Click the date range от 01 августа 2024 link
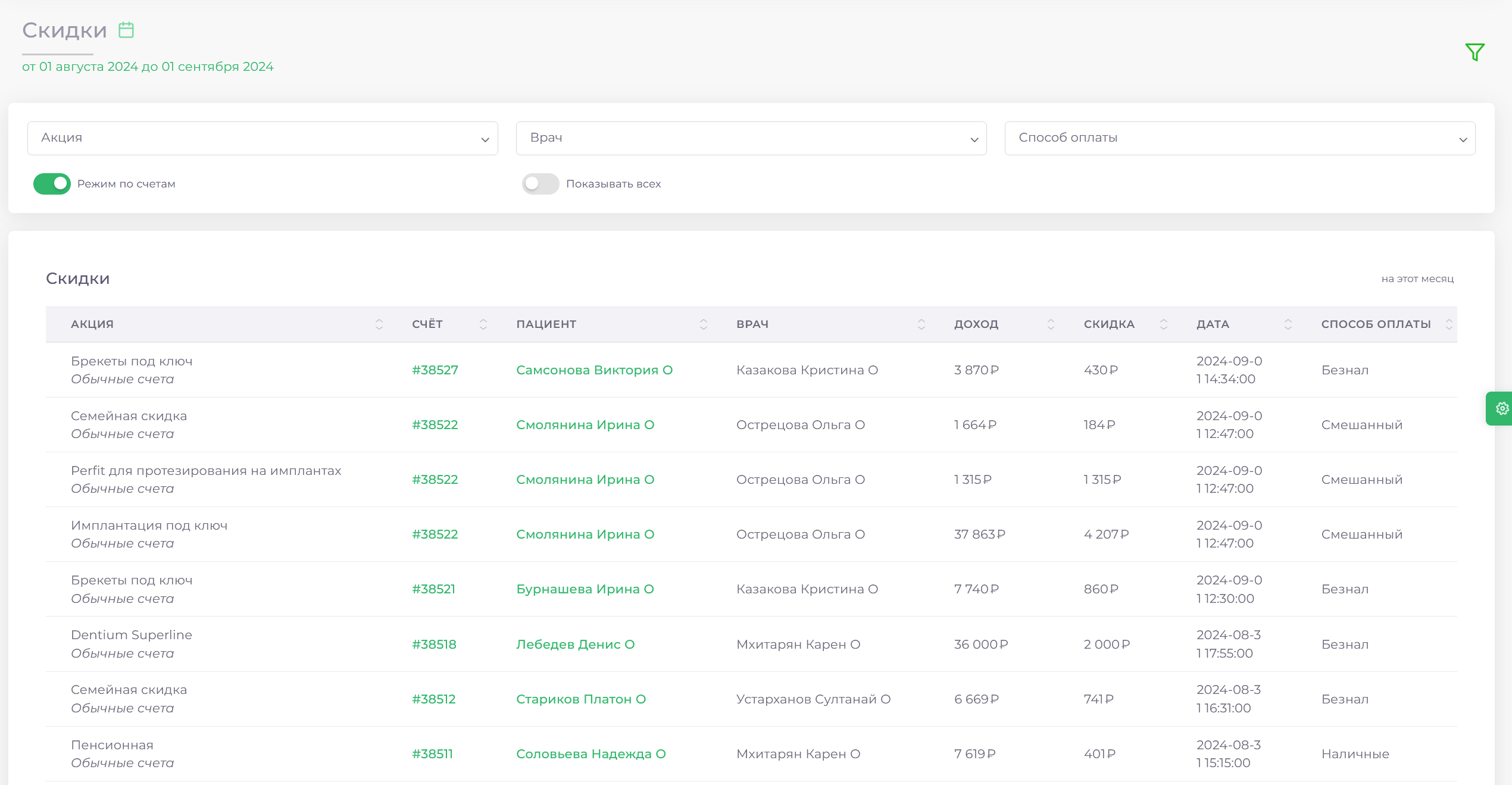Screen dimensions: 1512x785 [148, 67]
